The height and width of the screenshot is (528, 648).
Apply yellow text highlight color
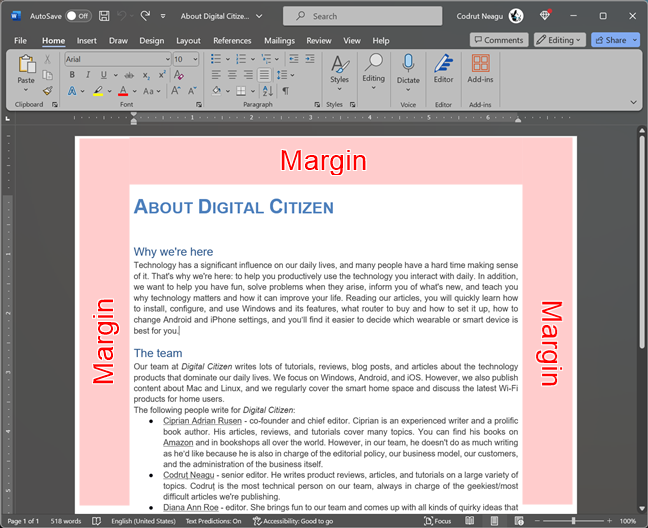pyautogui.click(x=98, y=90)
